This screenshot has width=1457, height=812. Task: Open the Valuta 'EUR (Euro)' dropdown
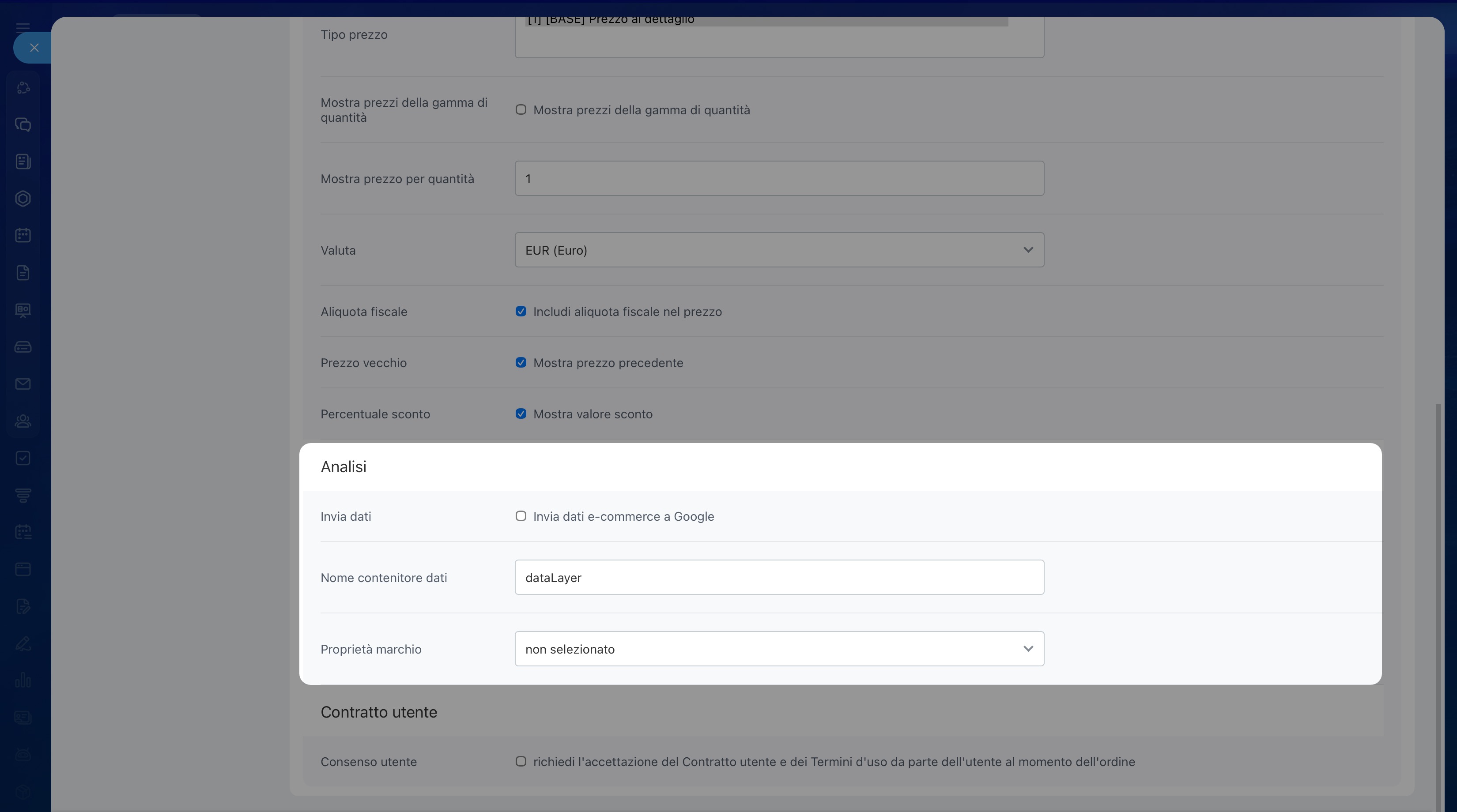[779, 250]
